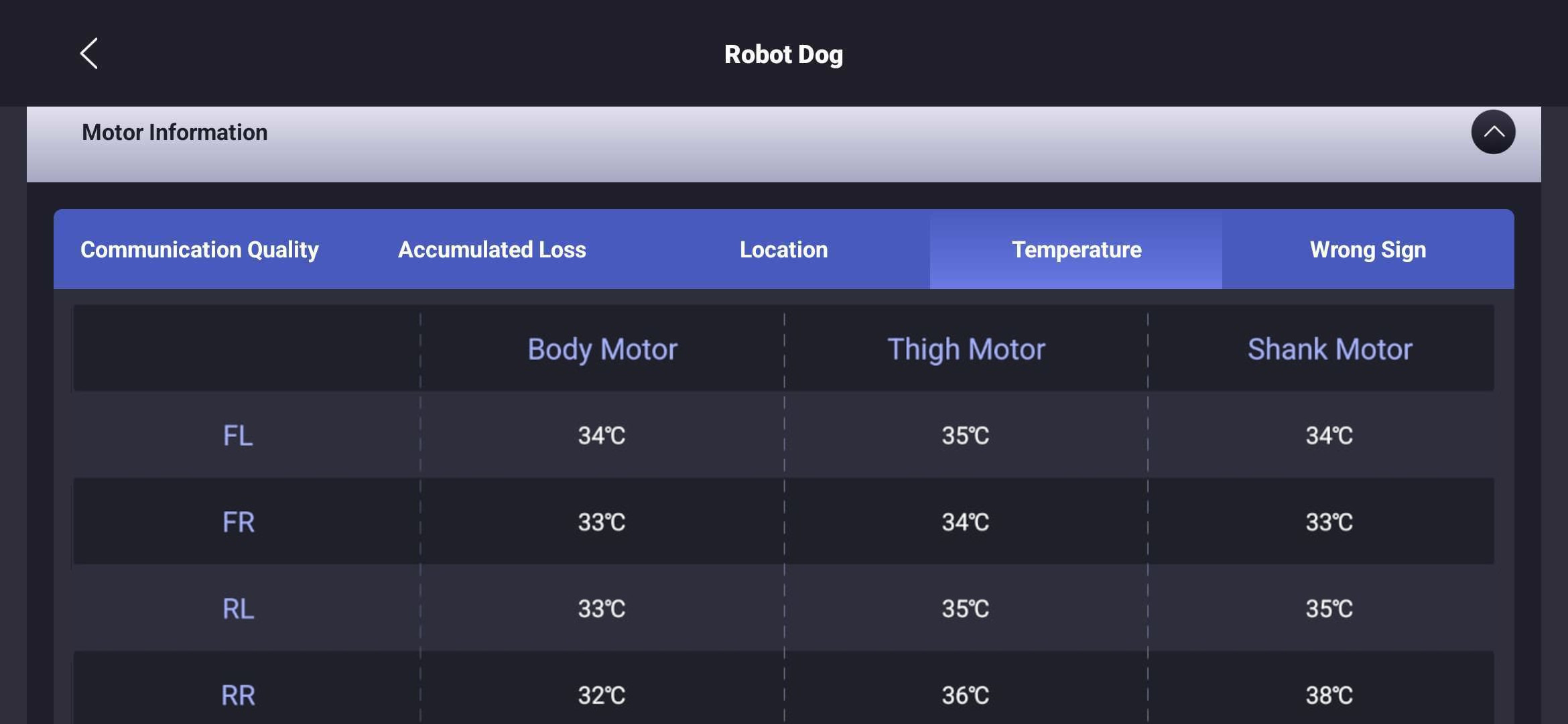The height and width of the screenshot is (724, 1568).
Task: Click the FL Thigh Motor 35°C reading
Action: coord(966,436)
